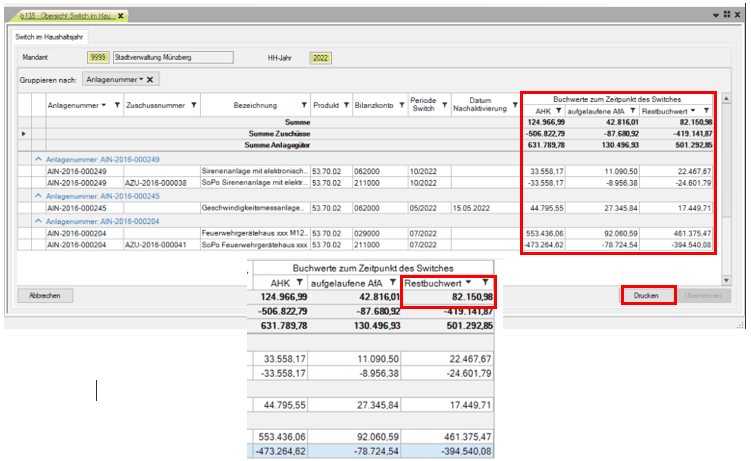Screen dimensions: 751x461
Task: Open filter for Zuschussnummer column
Action: click(194, 105)
